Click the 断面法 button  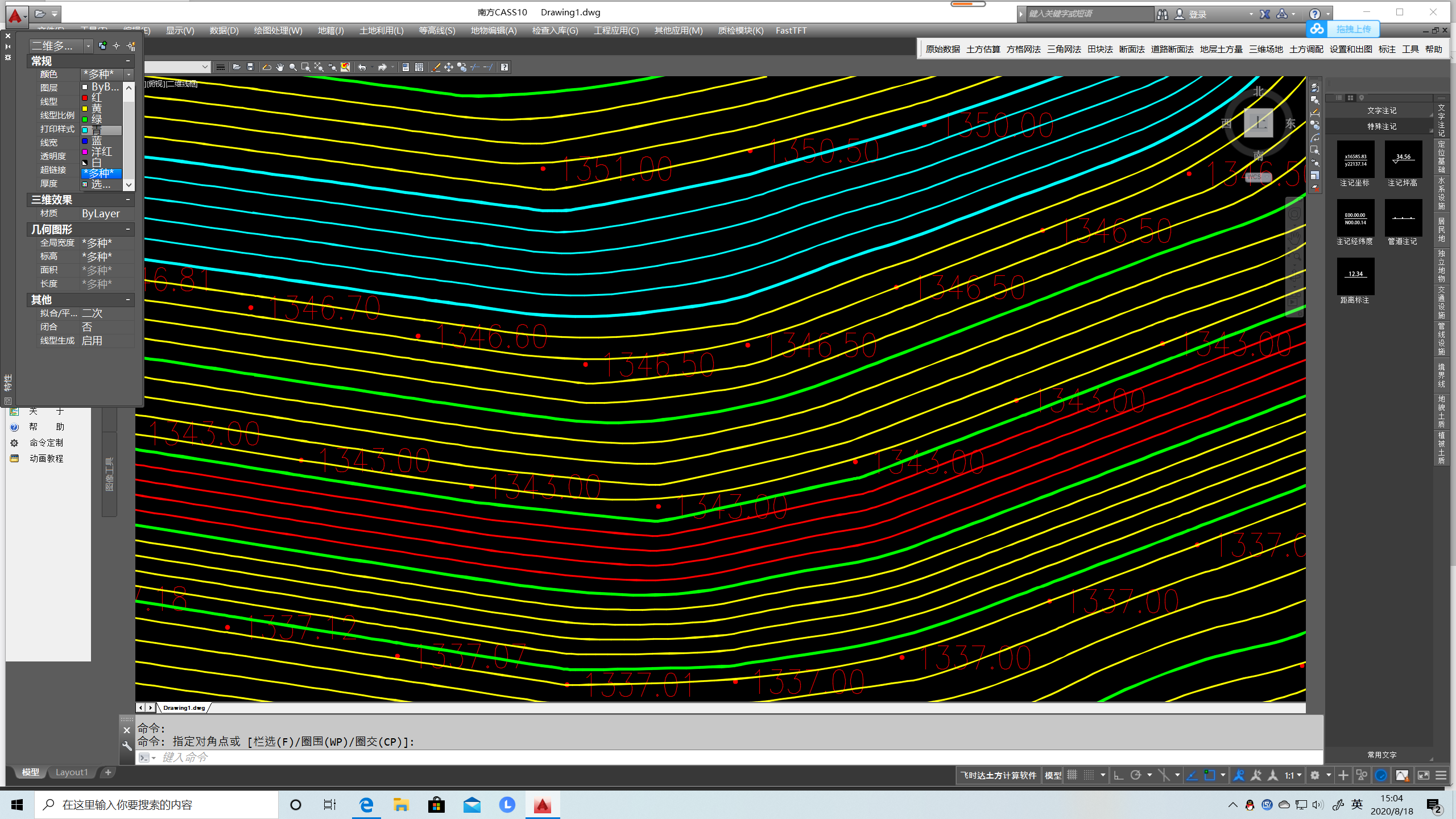point(1132,49)
